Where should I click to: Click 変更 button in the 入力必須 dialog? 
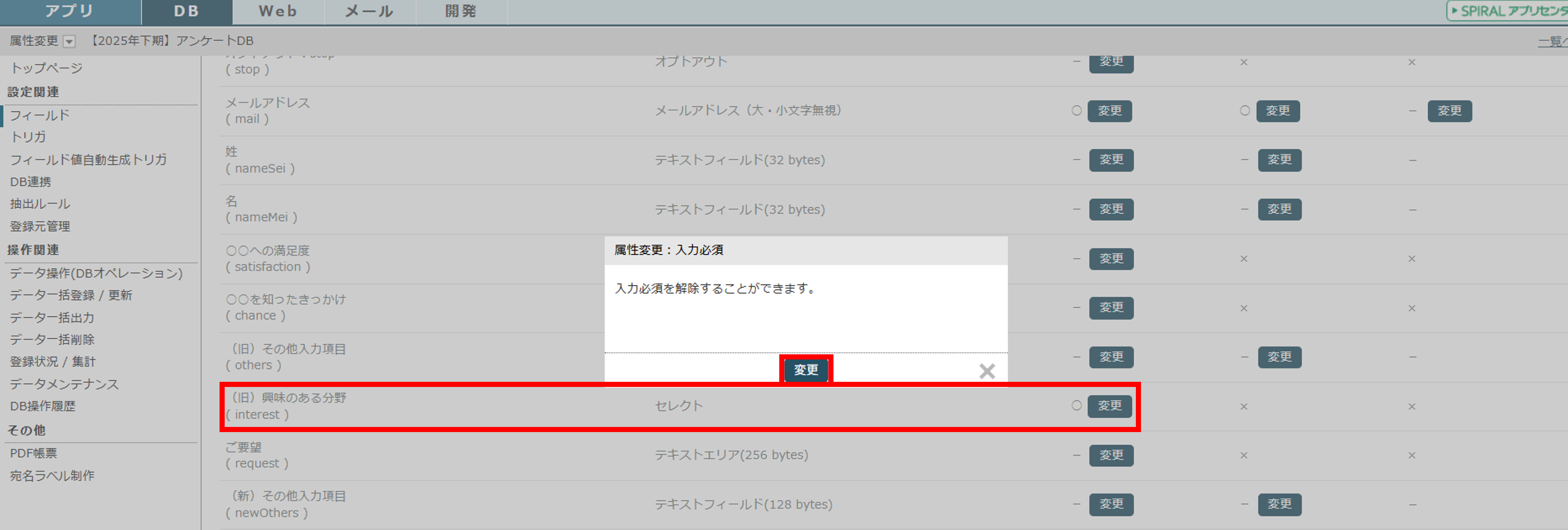805,370
